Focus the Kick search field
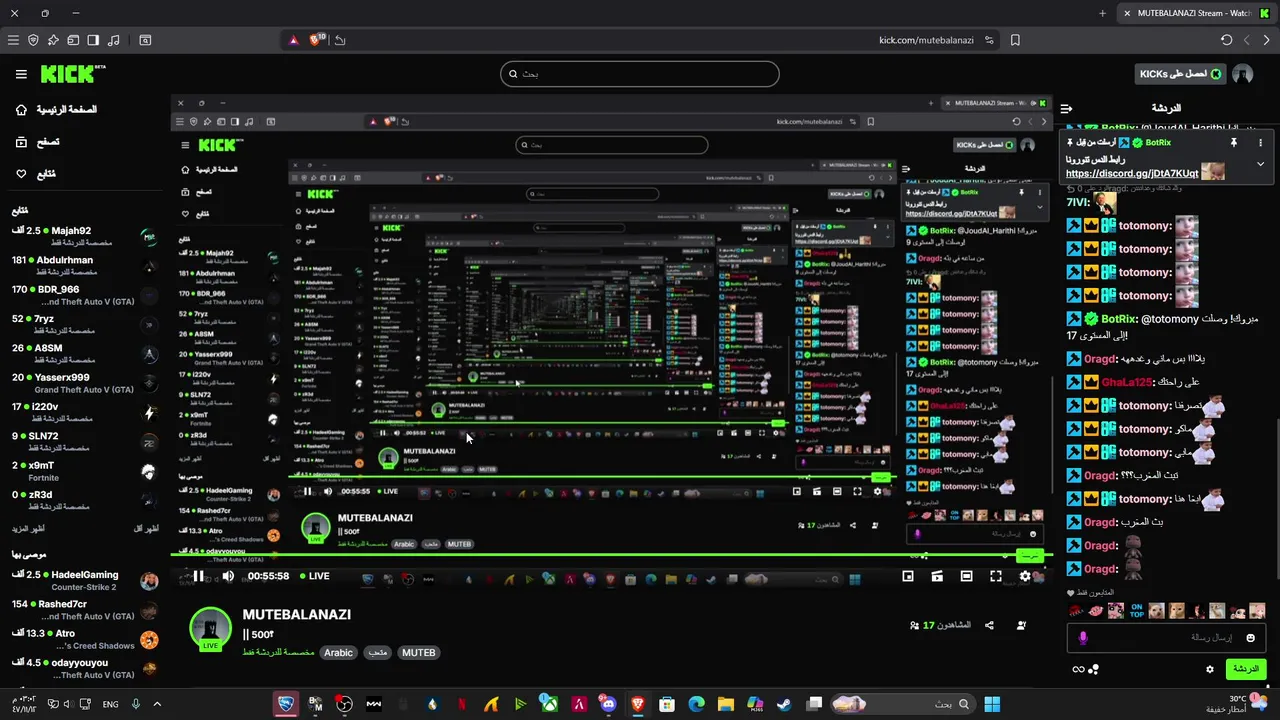The image size is (1280, 720). (640, 74)
